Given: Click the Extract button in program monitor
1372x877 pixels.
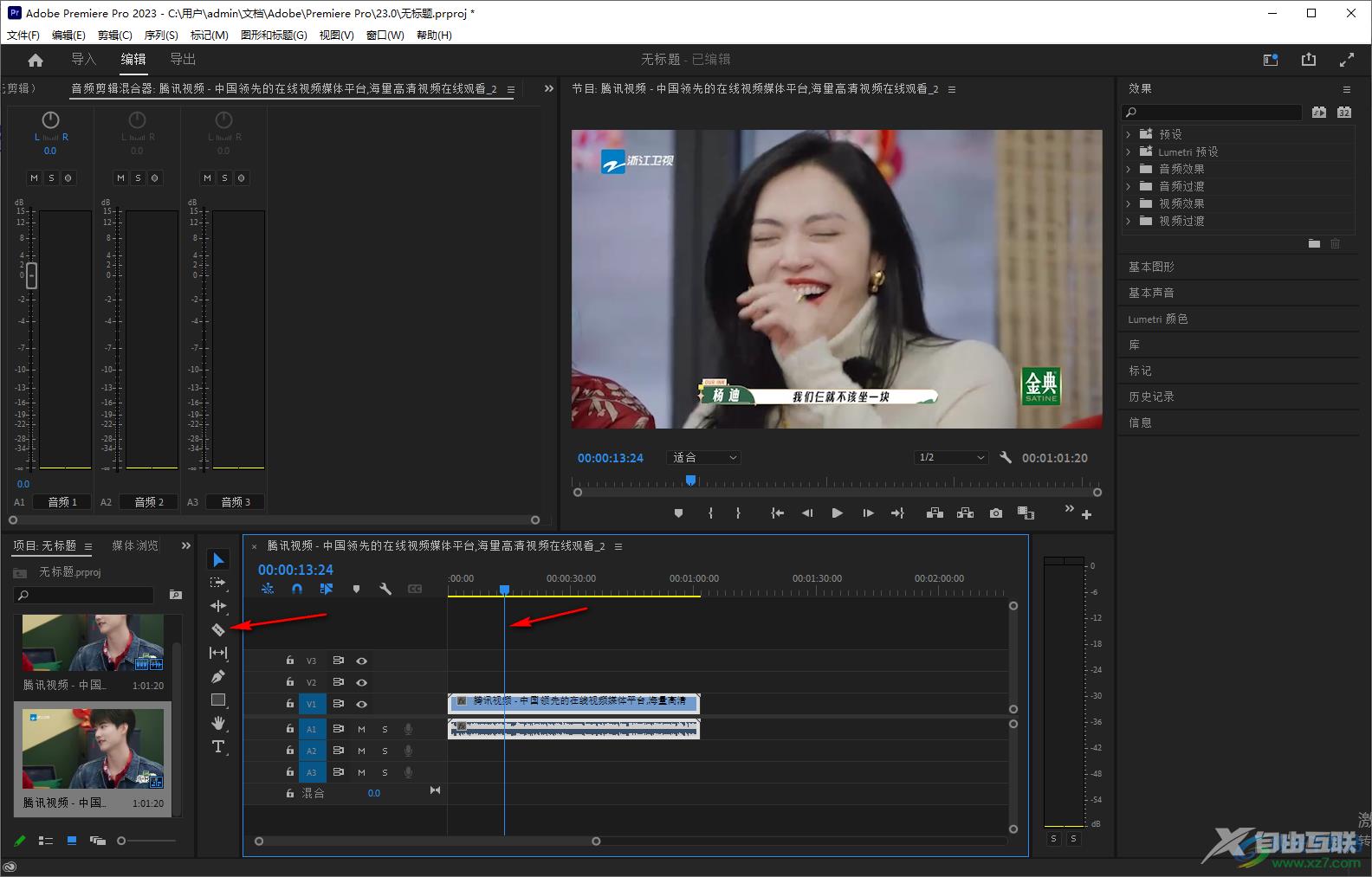Looking at the screenshot, I should 965,513.
